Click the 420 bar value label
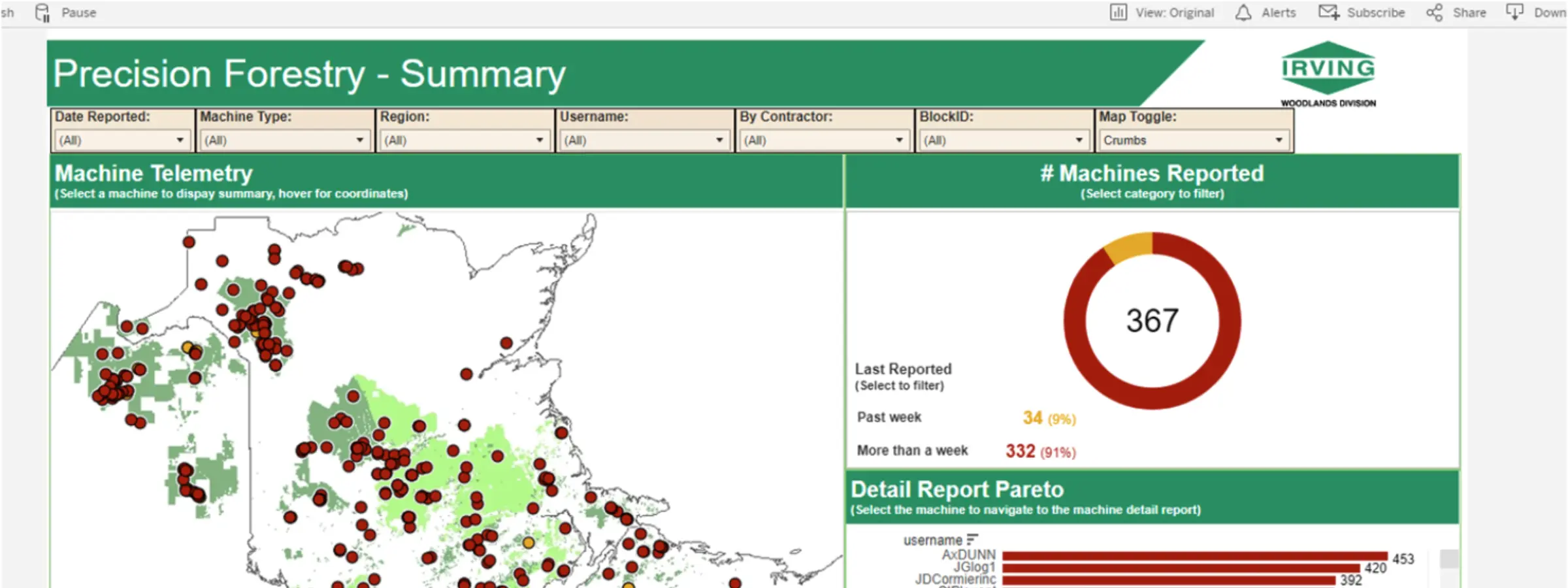 click(x=1375, y=568)
